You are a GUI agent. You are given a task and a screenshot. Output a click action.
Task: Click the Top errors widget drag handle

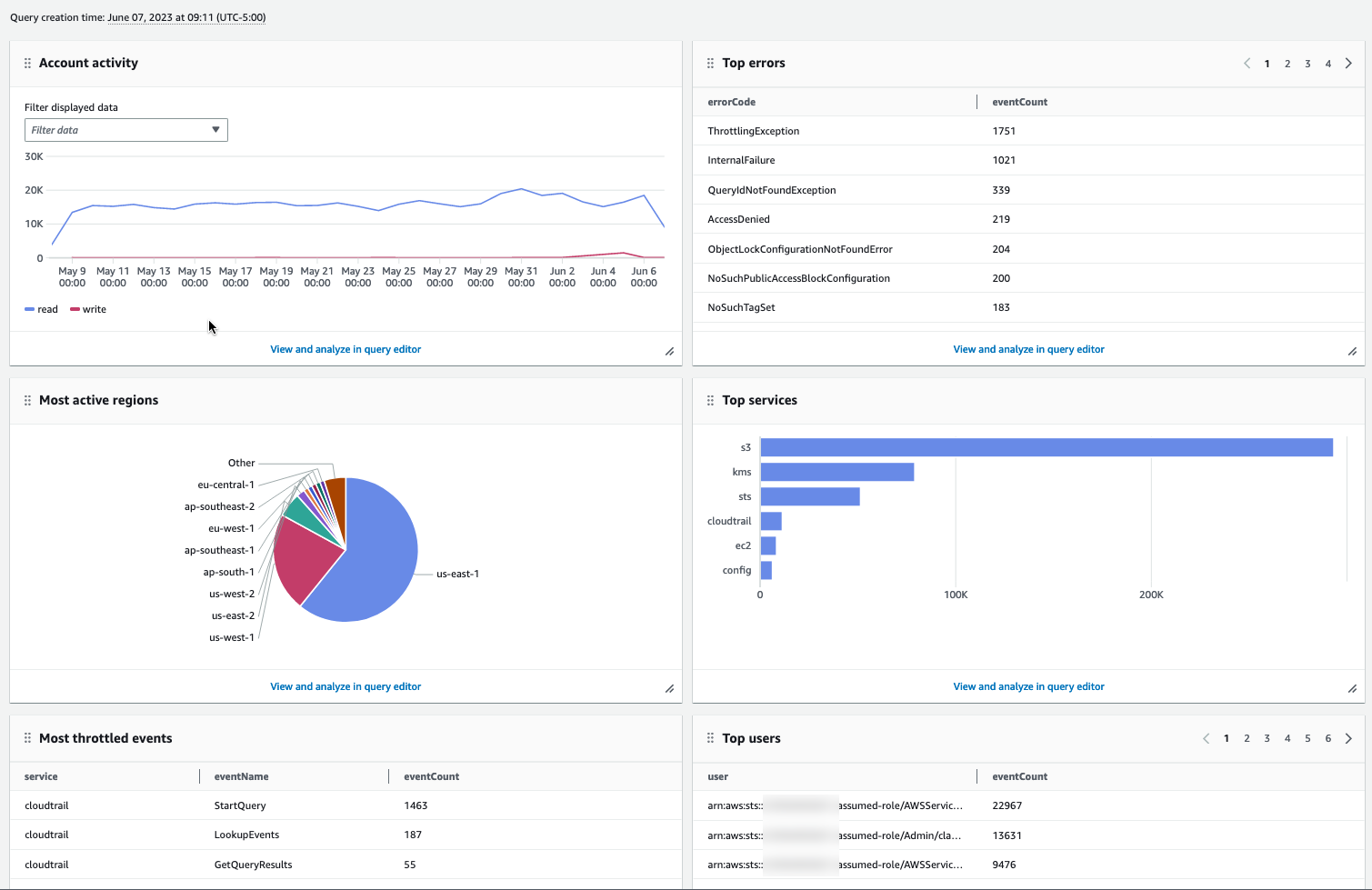click(x=710, y=63)
